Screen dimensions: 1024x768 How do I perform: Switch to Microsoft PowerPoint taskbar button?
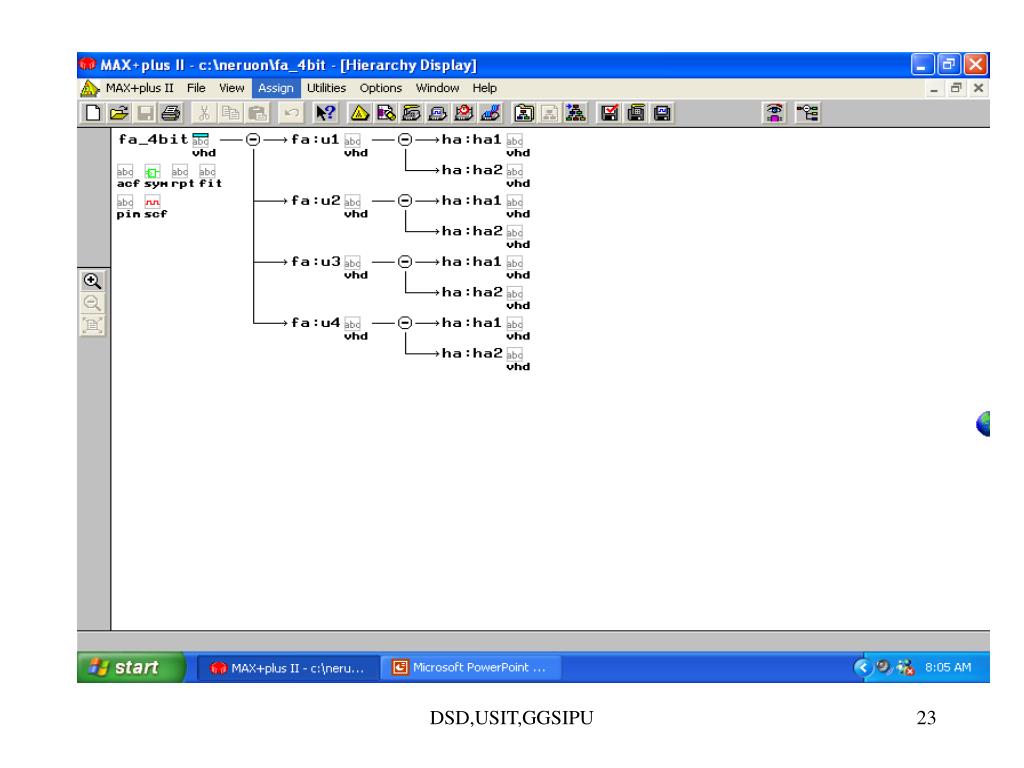click(x=470, y=667)
